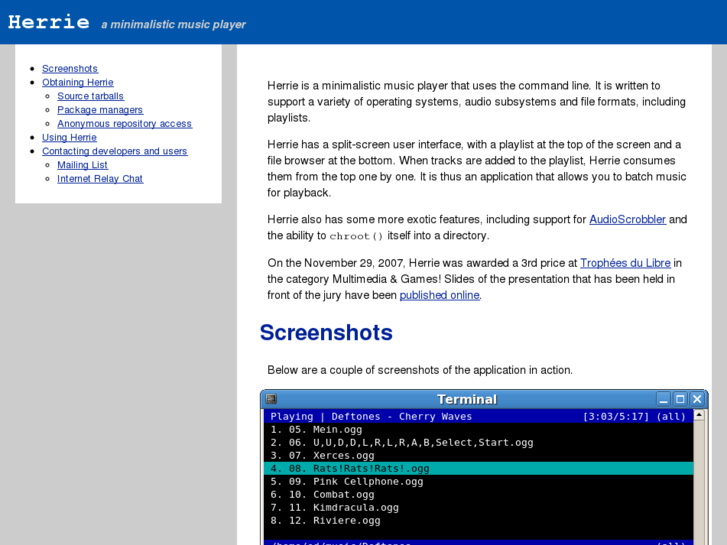Open the published online slides link
This screenshot has height=545, width=727.
point(440,295)
